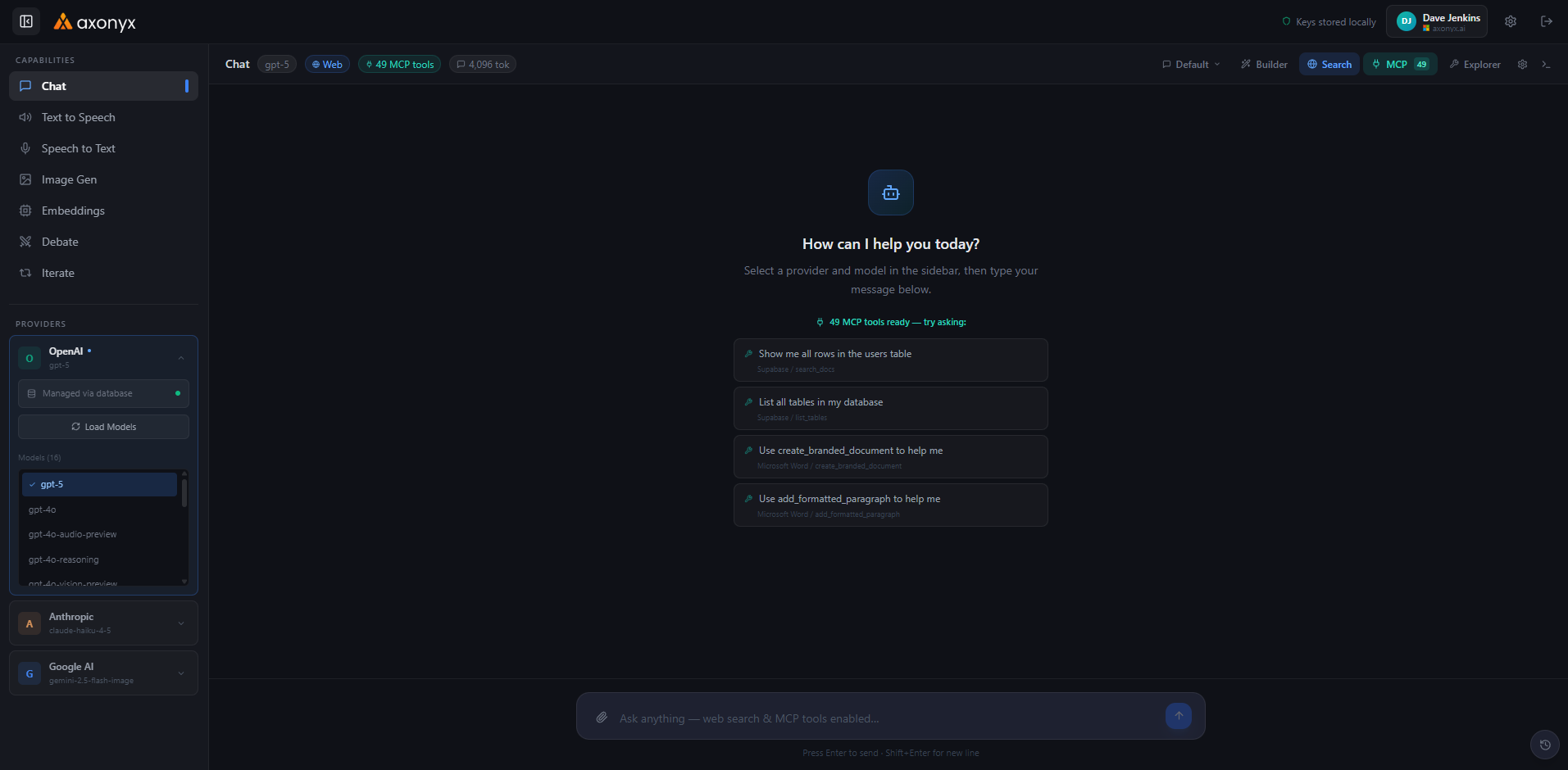
Task: Click Load Models button
Action: 103,427
